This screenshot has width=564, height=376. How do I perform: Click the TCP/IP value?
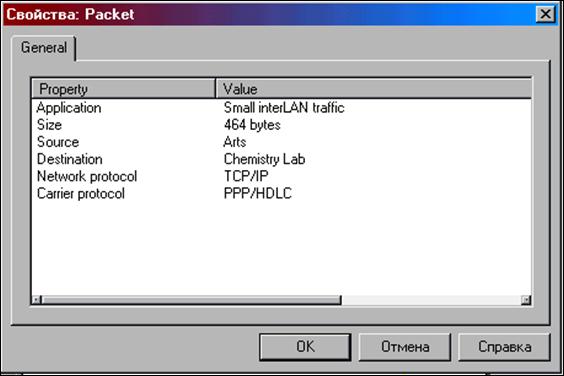[x=246, y=176]
